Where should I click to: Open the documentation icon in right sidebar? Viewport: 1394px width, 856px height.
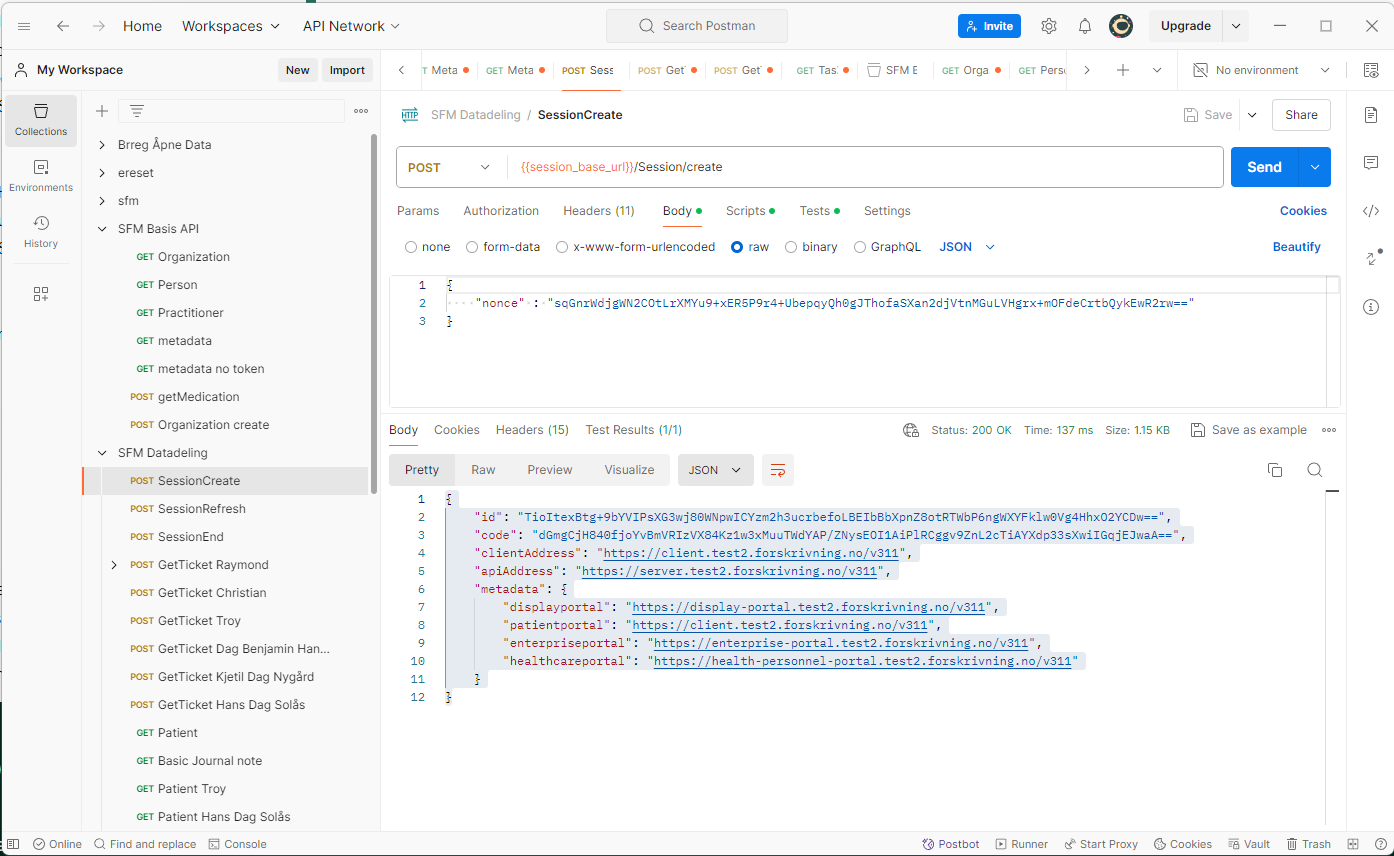click(1371, 115)
